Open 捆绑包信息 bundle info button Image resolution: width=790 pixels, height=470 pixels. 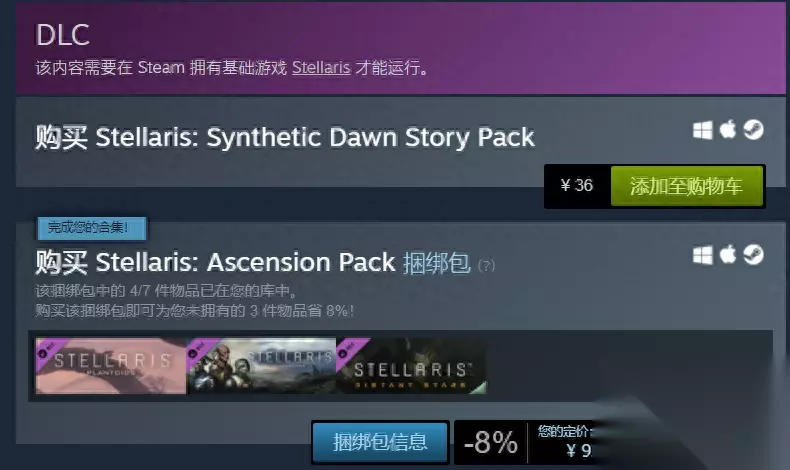pyautogui.click(x=380, y=442)
